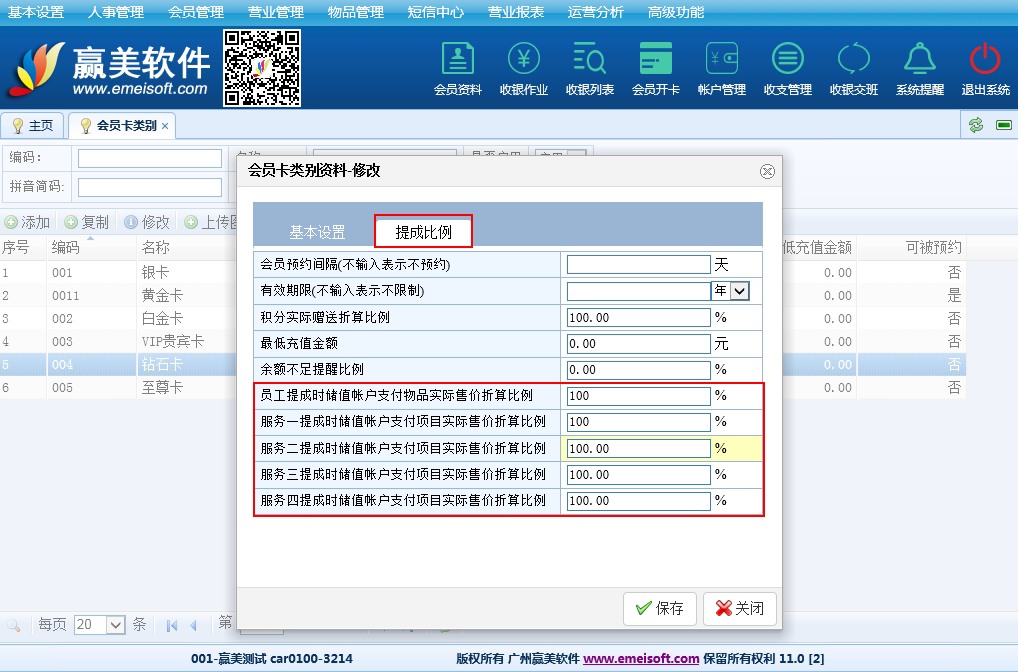The height and width of the screenshot is (672, 1018).
Task: Open the 会员资料 member info icon
Action: 458,60
